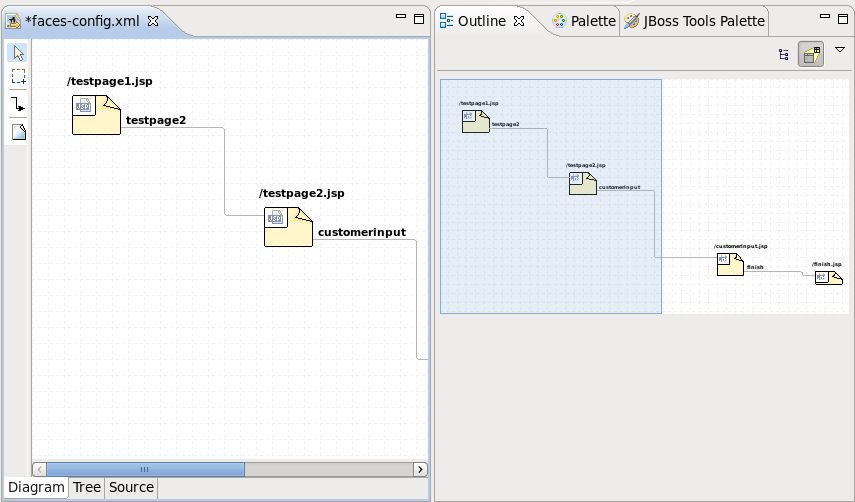The image size is (855, 502).
Task: Click /finish.jsp thumbnail in Outline overview
Action: pyautogui.click(x=829, y=277)
